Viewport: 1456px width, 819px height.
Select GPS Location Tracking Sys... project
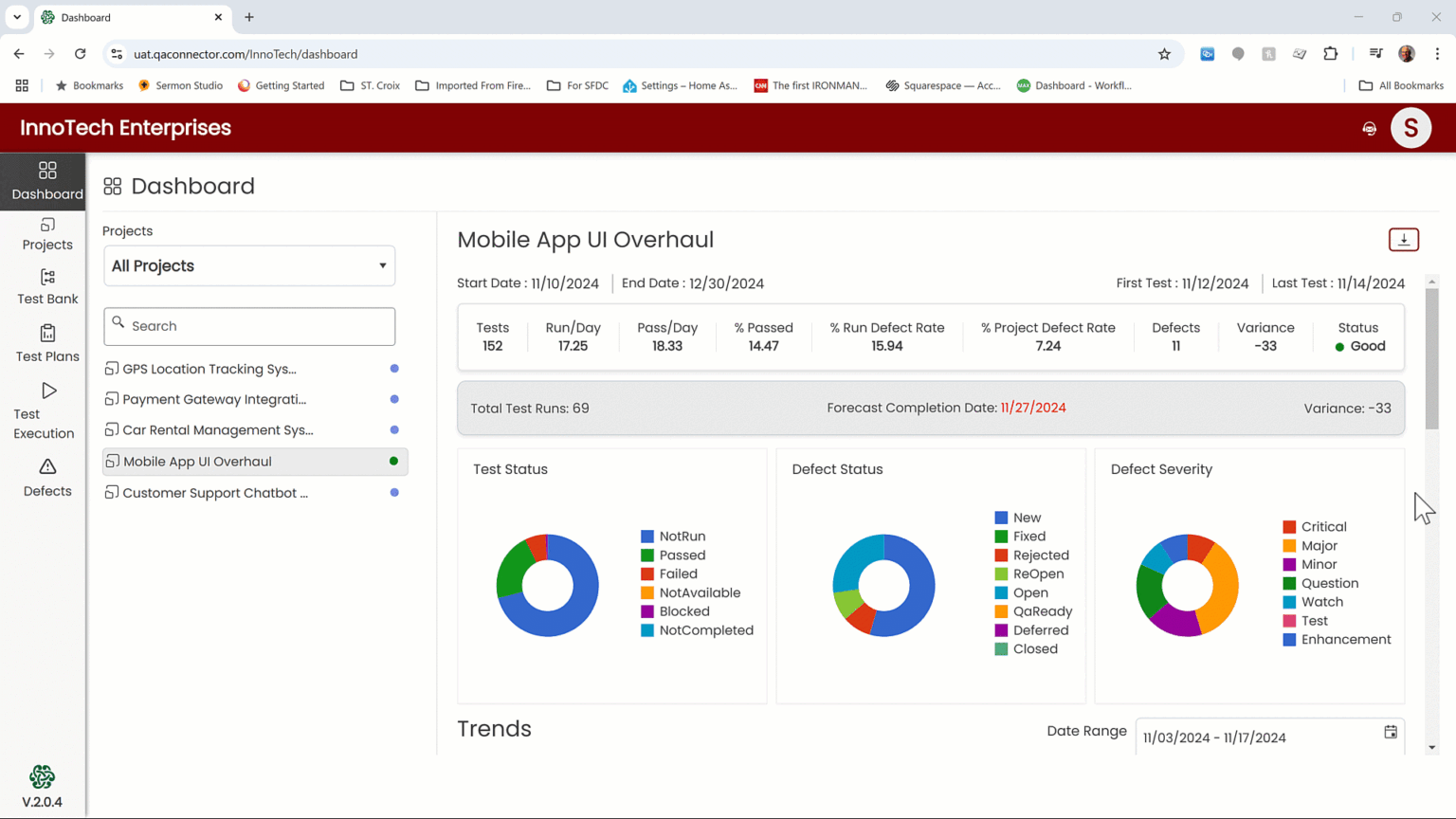(256, 369)
